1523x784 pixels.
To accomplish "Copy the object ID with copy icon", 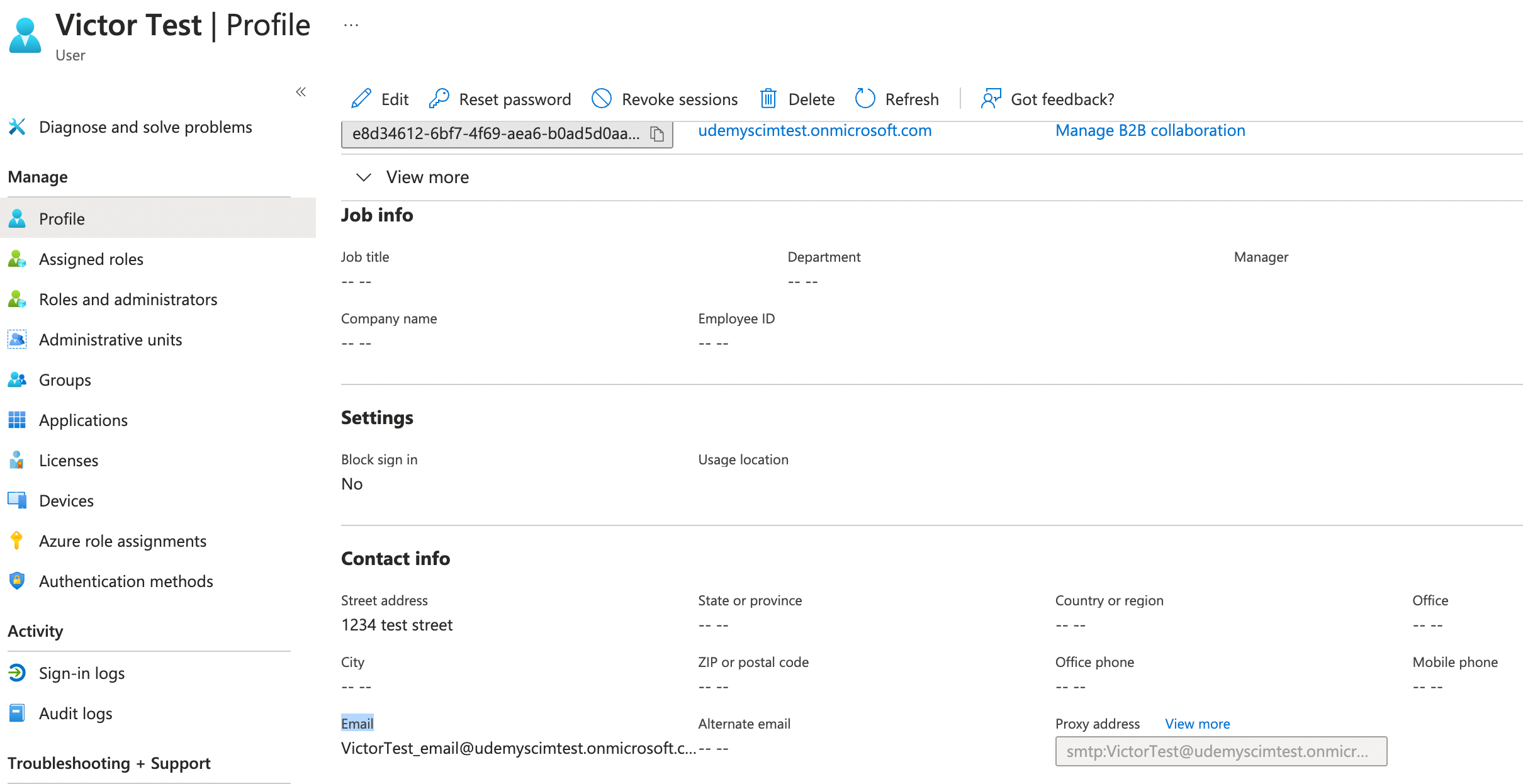I will click(657, 134).
